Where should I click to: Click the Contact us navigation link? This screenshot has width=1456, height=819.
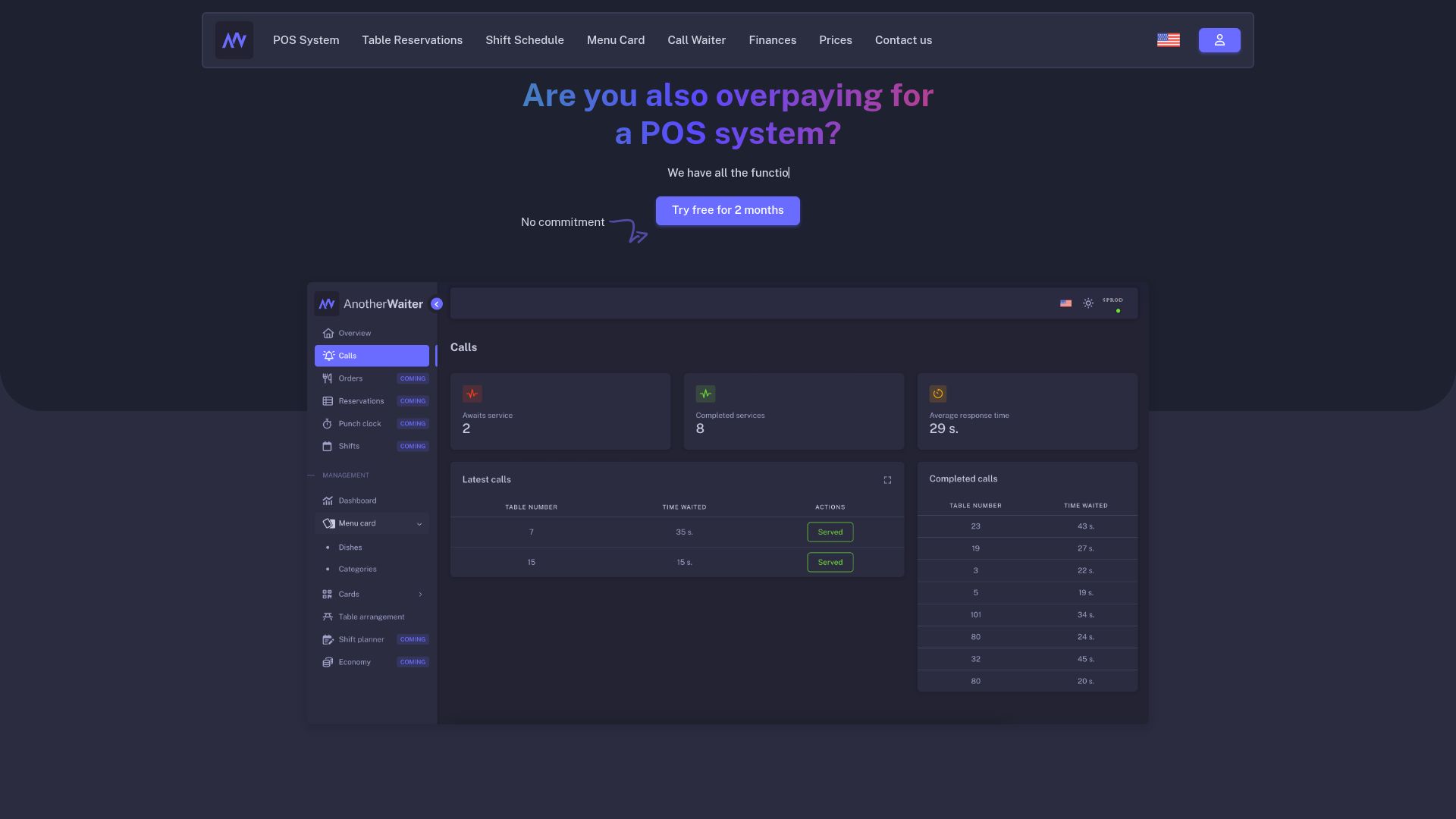[x=903, y=40]
